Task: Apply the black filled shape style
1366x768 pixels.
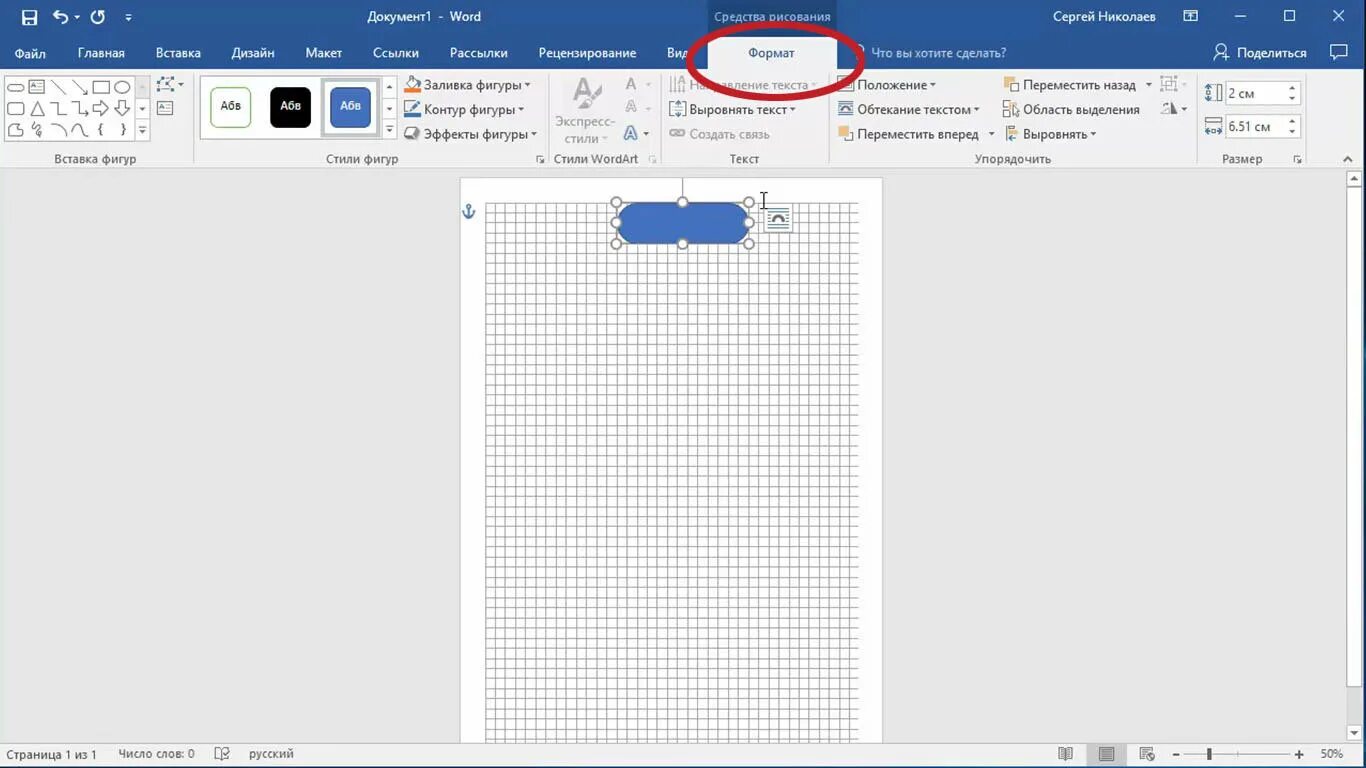Action: coord(290,107)
